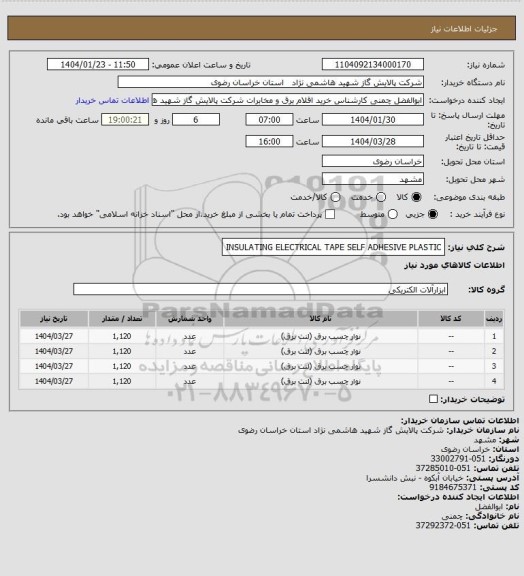The image size is (524, 576).
Task: Click the buyer organization name field
Action: coord(270,82)
